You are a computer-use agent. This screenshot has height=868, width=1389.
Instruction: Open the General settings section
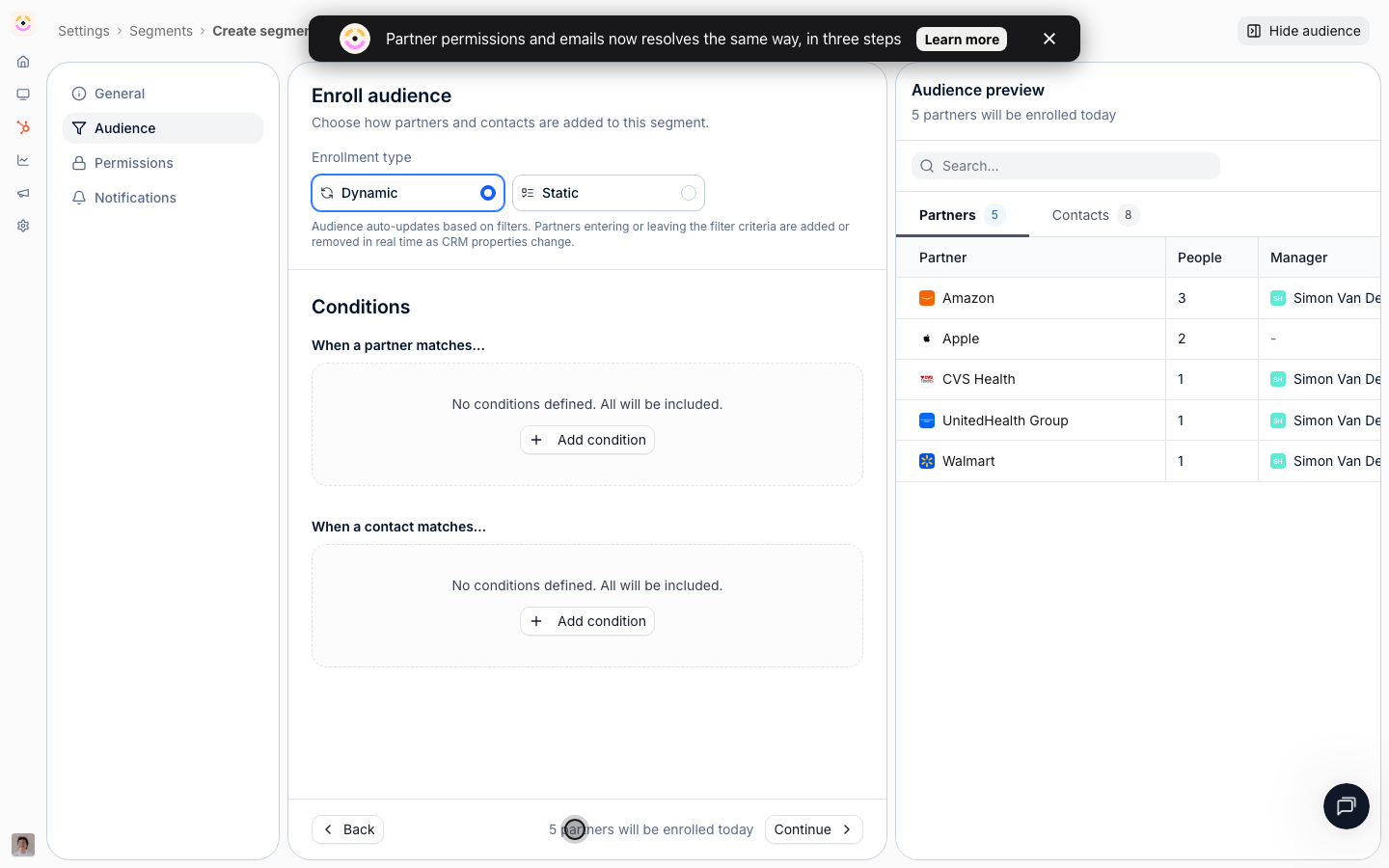tap(163, 94)
